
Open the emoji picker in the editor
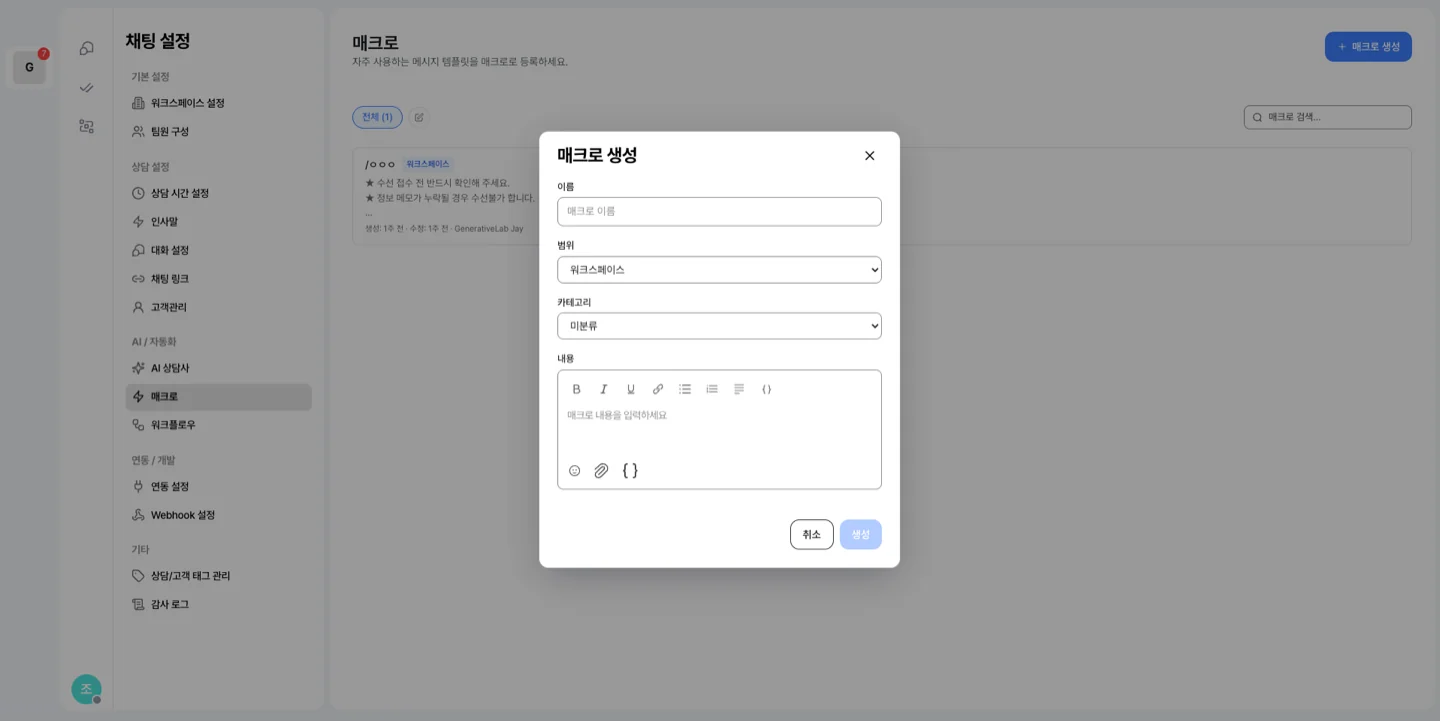[575, 471]
